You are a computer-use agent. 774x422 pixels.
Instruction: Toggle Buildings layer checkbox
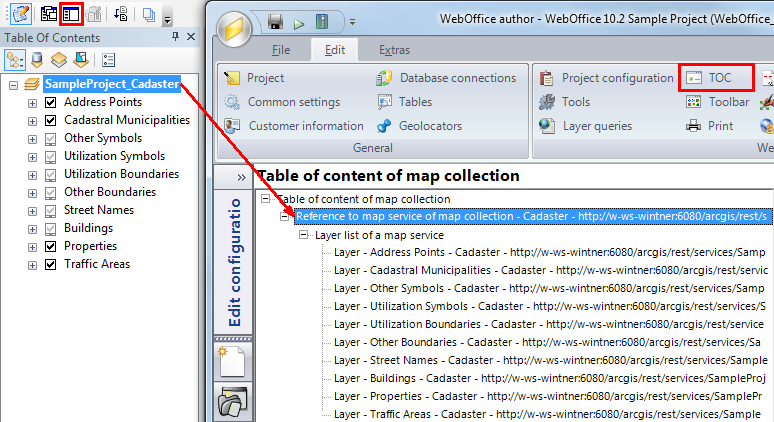[x=50, y=229]
